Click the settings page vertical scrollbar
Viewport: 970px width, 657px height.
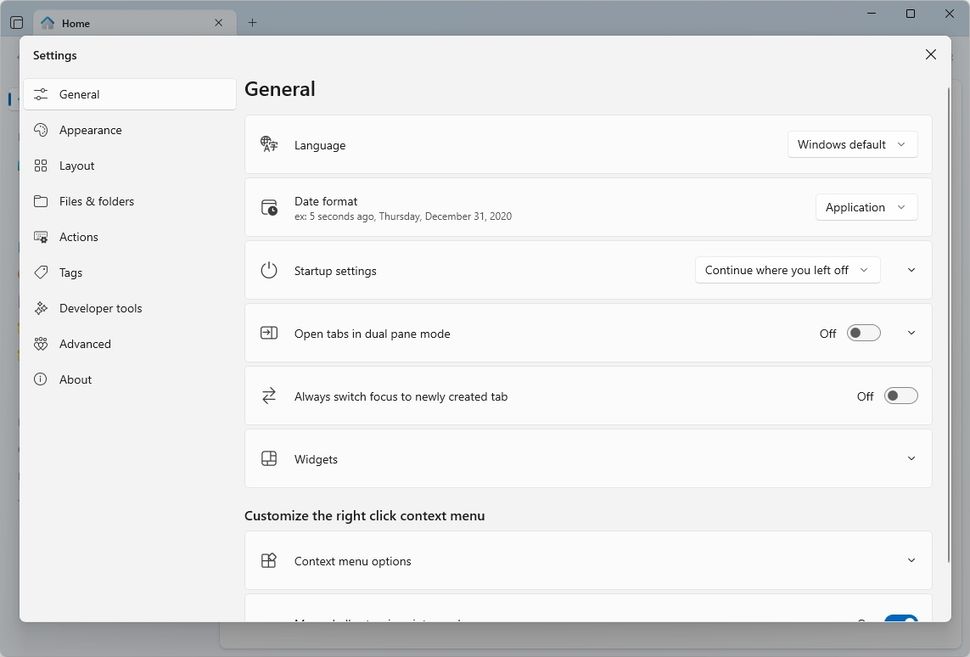(x=948, y=300)
